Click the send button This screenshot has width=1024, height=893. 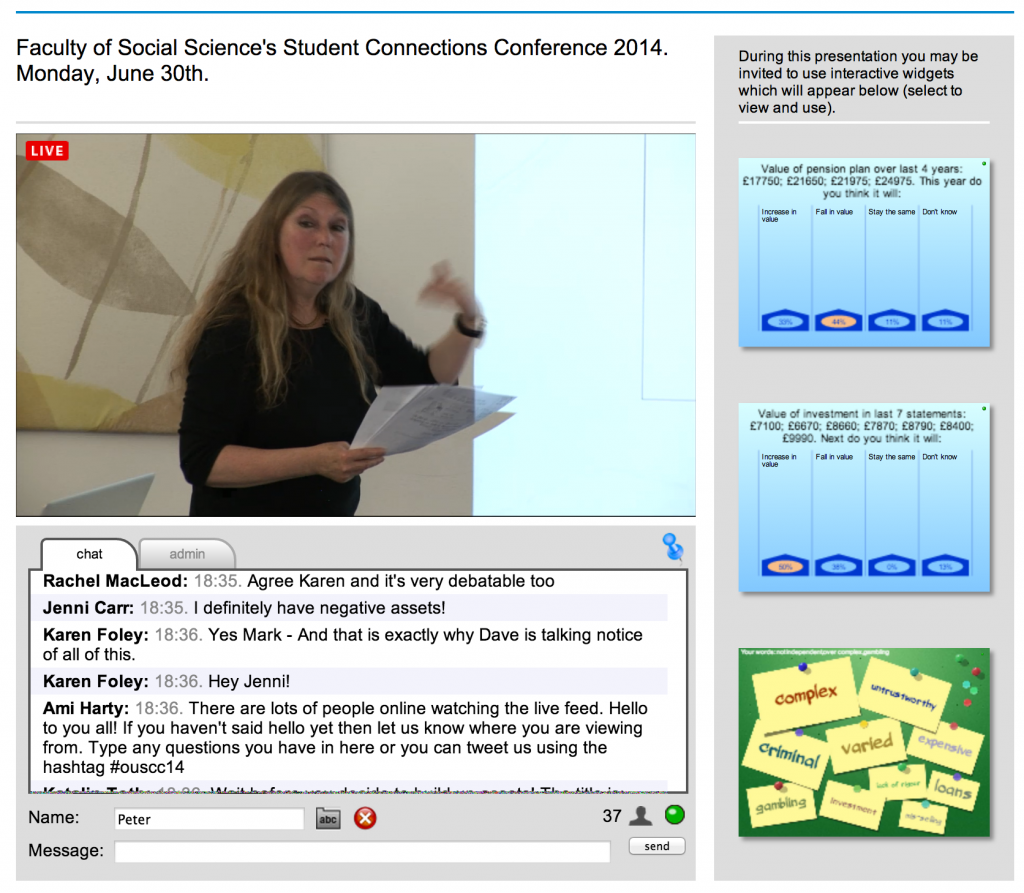tap(656, 846)
